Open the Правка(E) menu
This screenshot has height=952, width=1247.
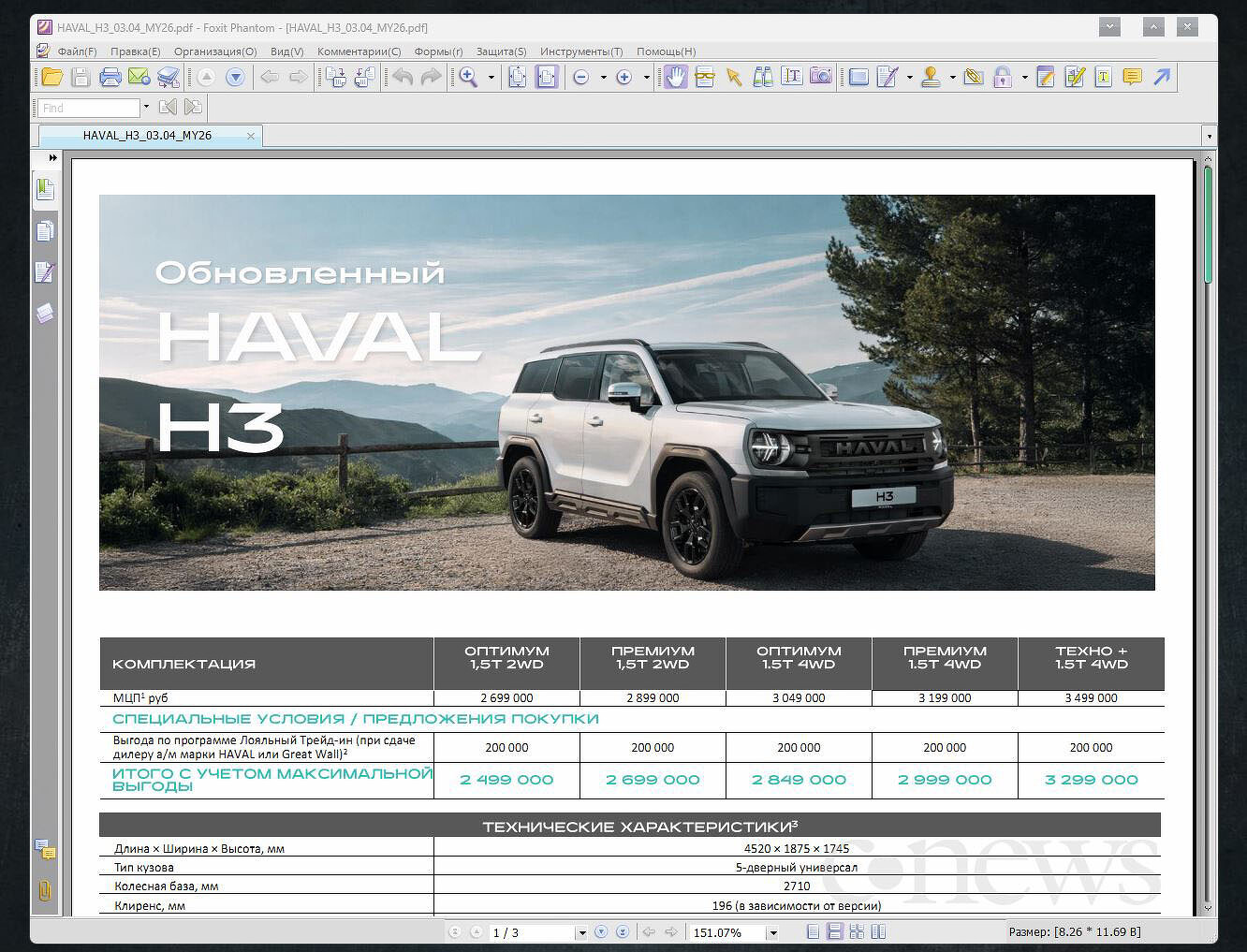click(x=136, y=51)
